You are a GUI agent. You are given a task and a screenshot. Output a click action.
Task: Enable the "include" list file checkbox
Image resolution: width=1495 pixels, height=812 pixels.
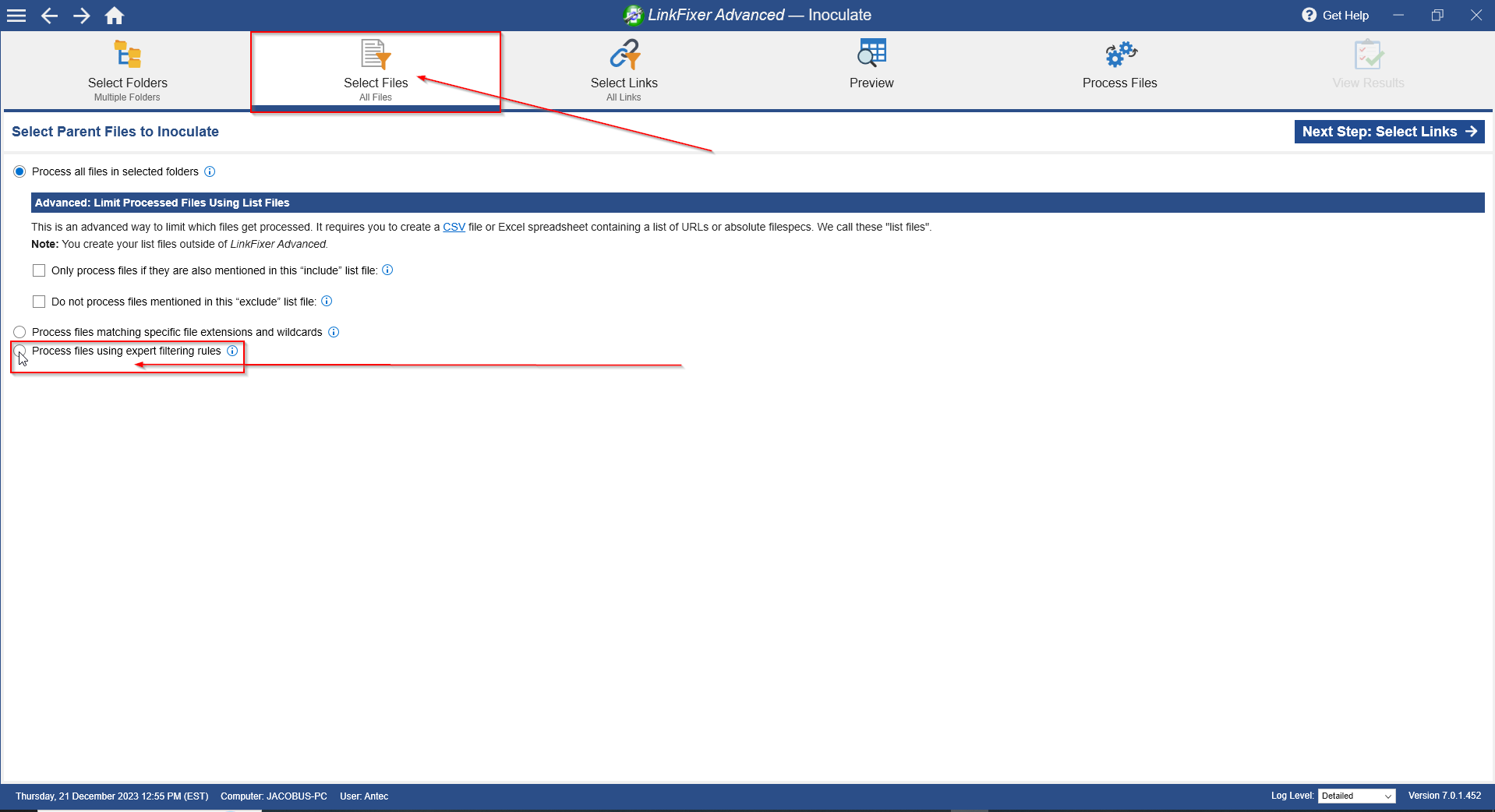(x=39, y=270)
